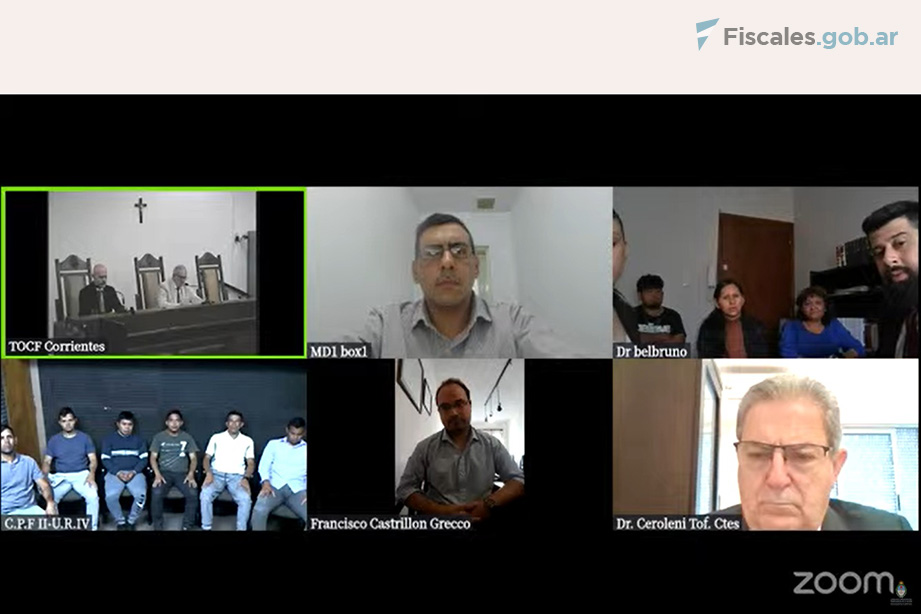Image resolution: width=921 pixels, height=614 pixels.
Task: Open the Fiscales.gob.ar site name link
Action: click(x=810, y=37)
